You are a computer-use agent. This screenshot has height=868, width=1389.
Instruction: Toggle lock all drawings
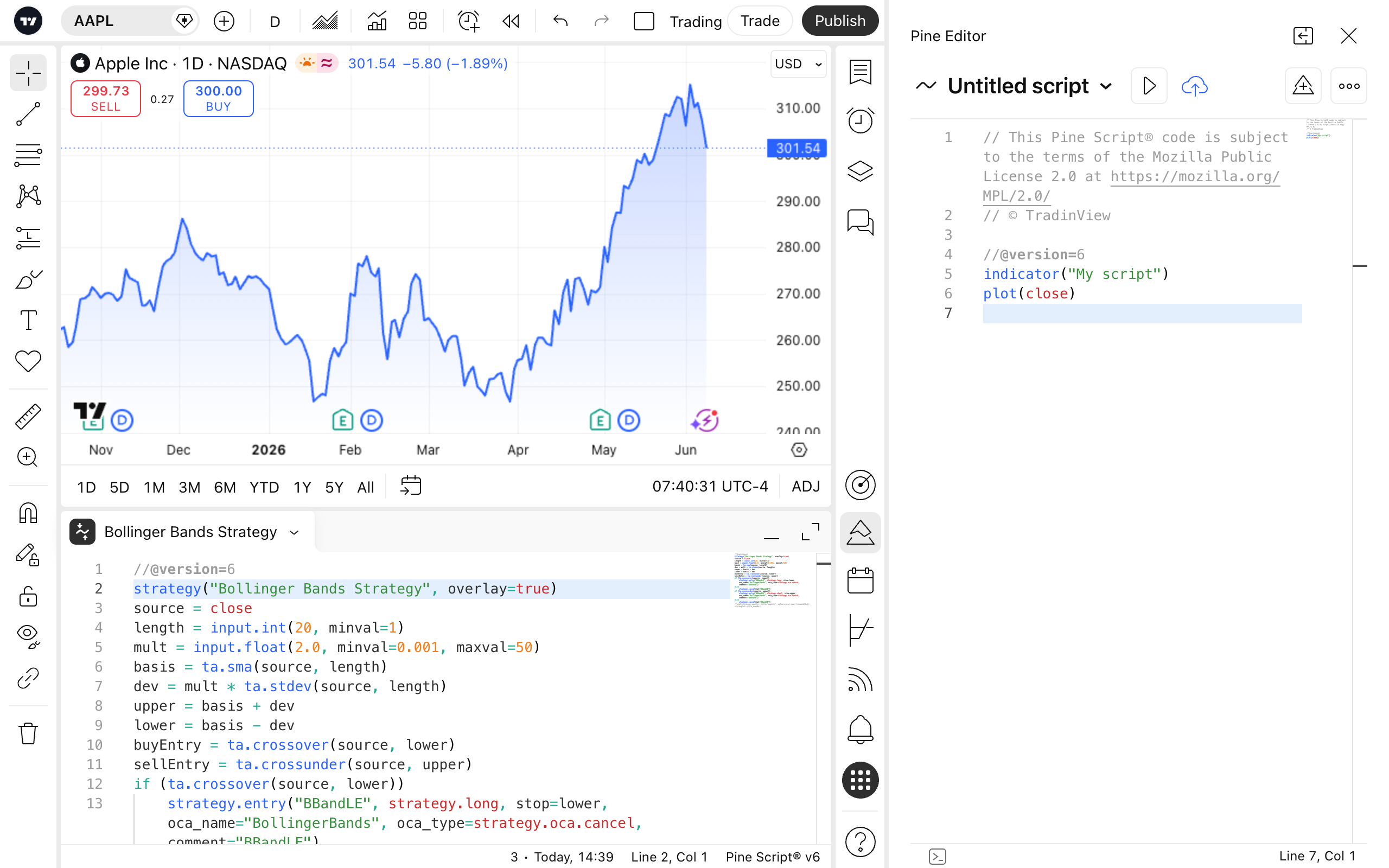pyautogui.click(x=28, y=596)
